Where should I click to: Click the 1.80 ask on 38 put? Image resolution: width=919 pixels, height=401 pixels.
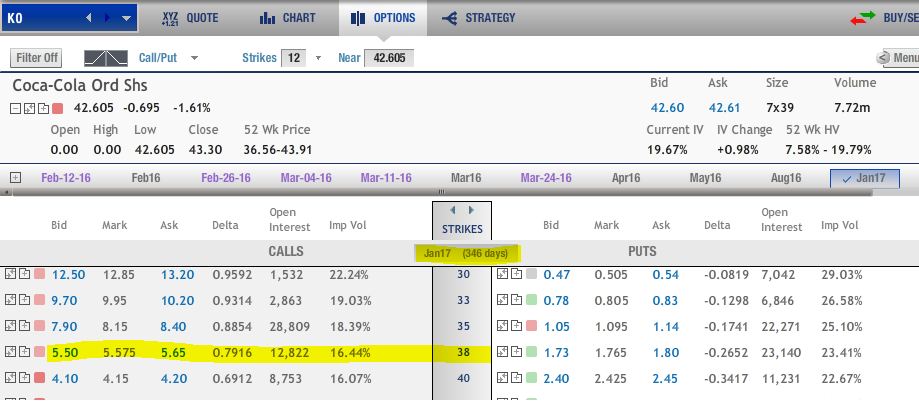(x=666, y=352)
